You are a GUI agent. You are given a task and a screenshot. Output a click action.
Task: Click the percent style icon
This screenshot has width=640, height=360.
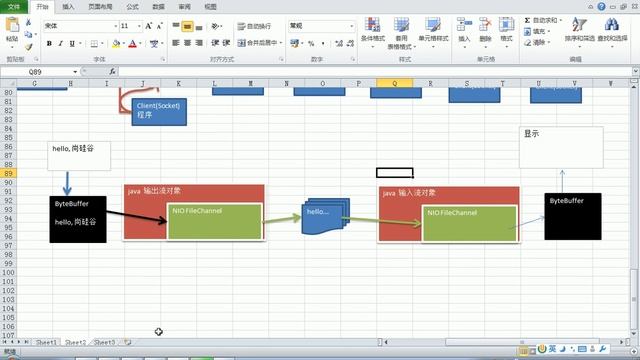pyautogui.click(x=311, y=43)
